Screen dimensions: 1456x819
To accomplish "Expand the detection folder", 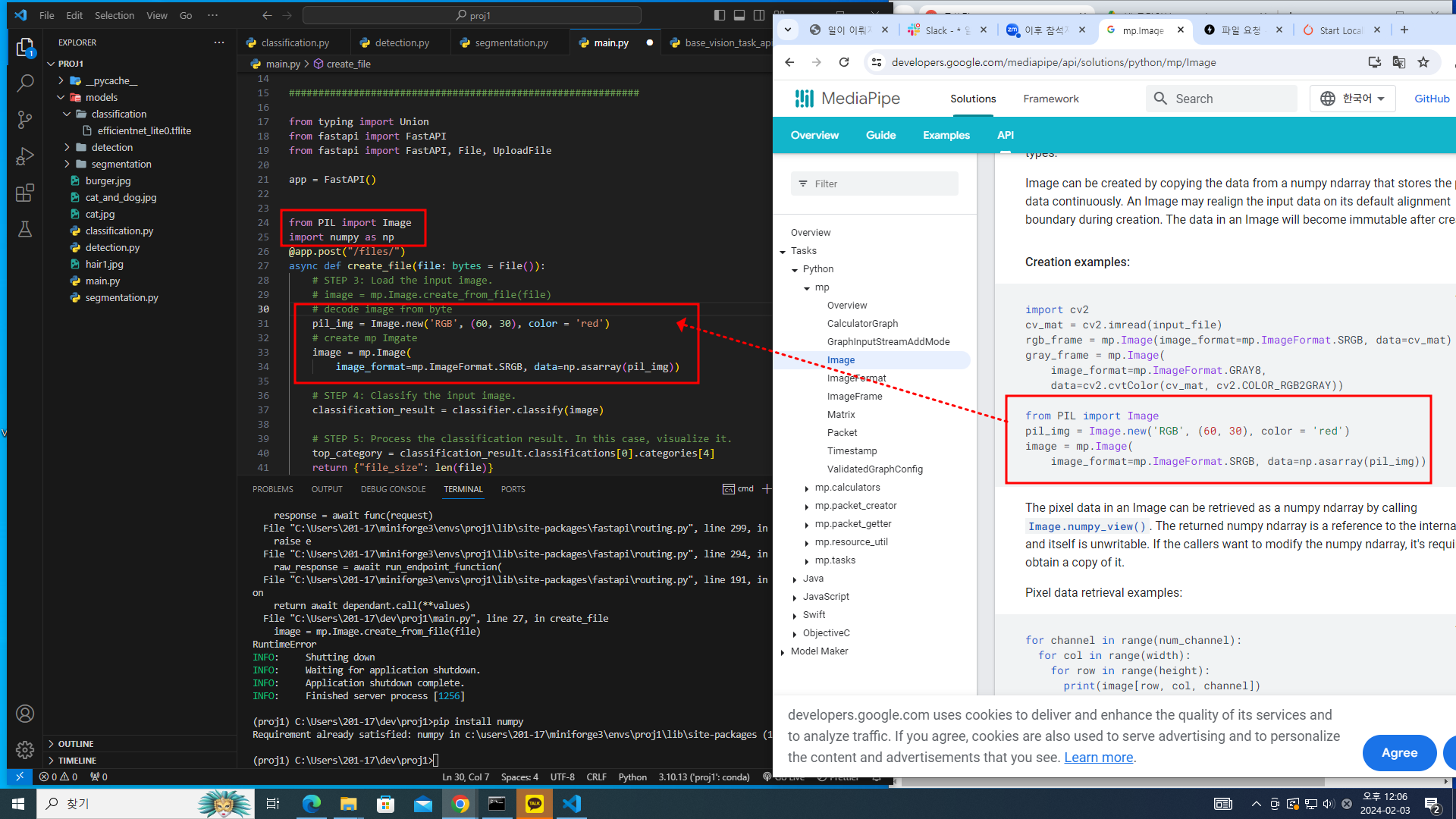I will [111, 147].
